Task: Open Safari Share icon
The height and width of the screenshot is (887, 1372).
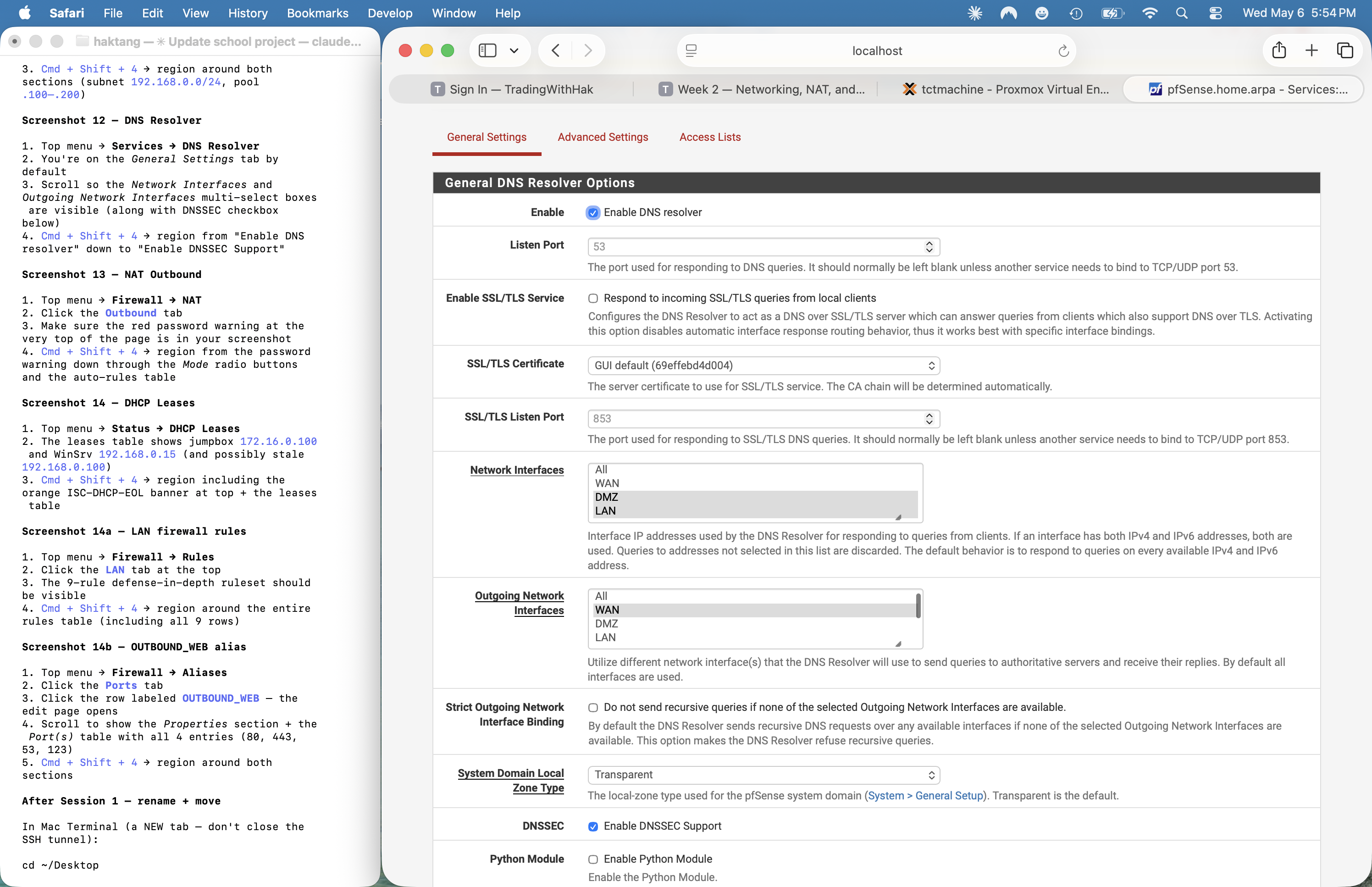Action: point(1279,51)
